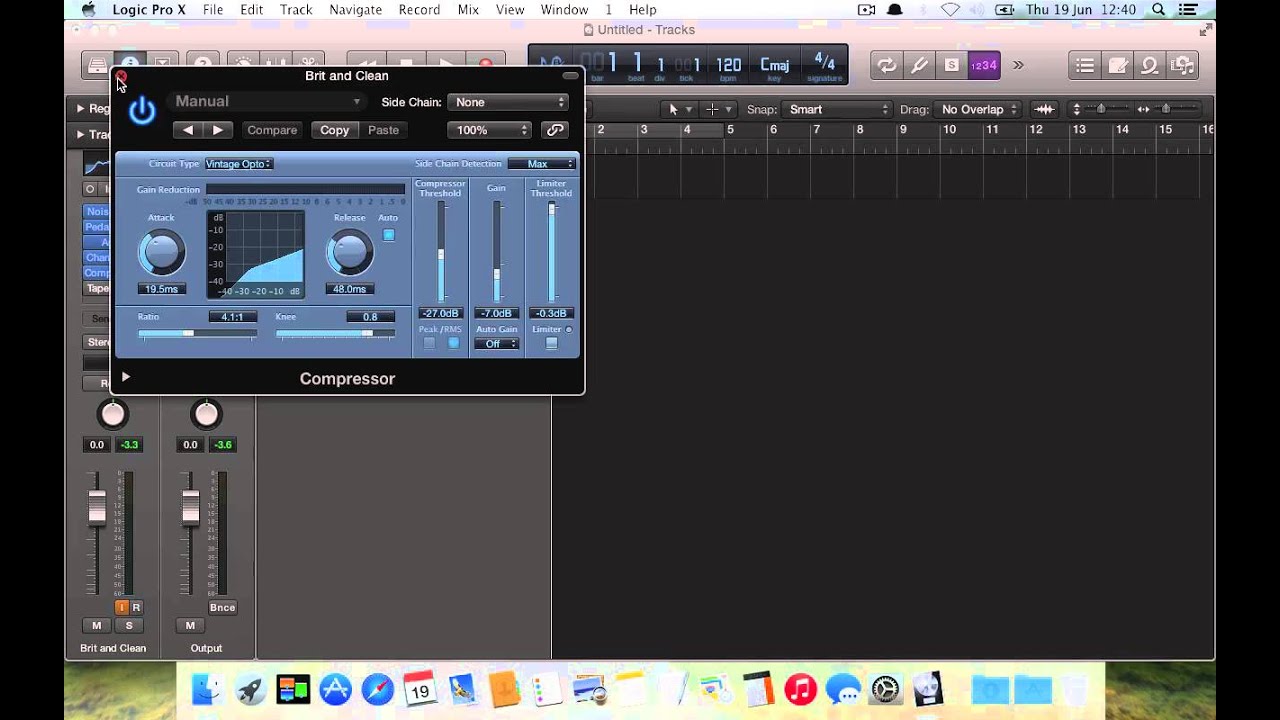Screen dimensions: 1280x720
Task: Open the Mix menu
Action: point(468,10)
